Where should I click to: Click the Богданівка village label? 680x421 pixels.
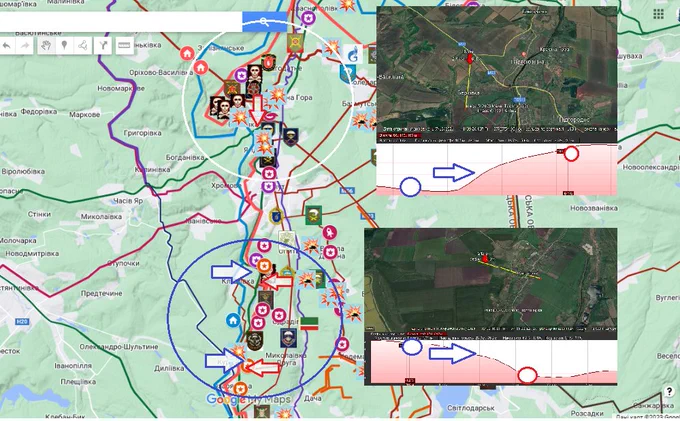[185, 157]
